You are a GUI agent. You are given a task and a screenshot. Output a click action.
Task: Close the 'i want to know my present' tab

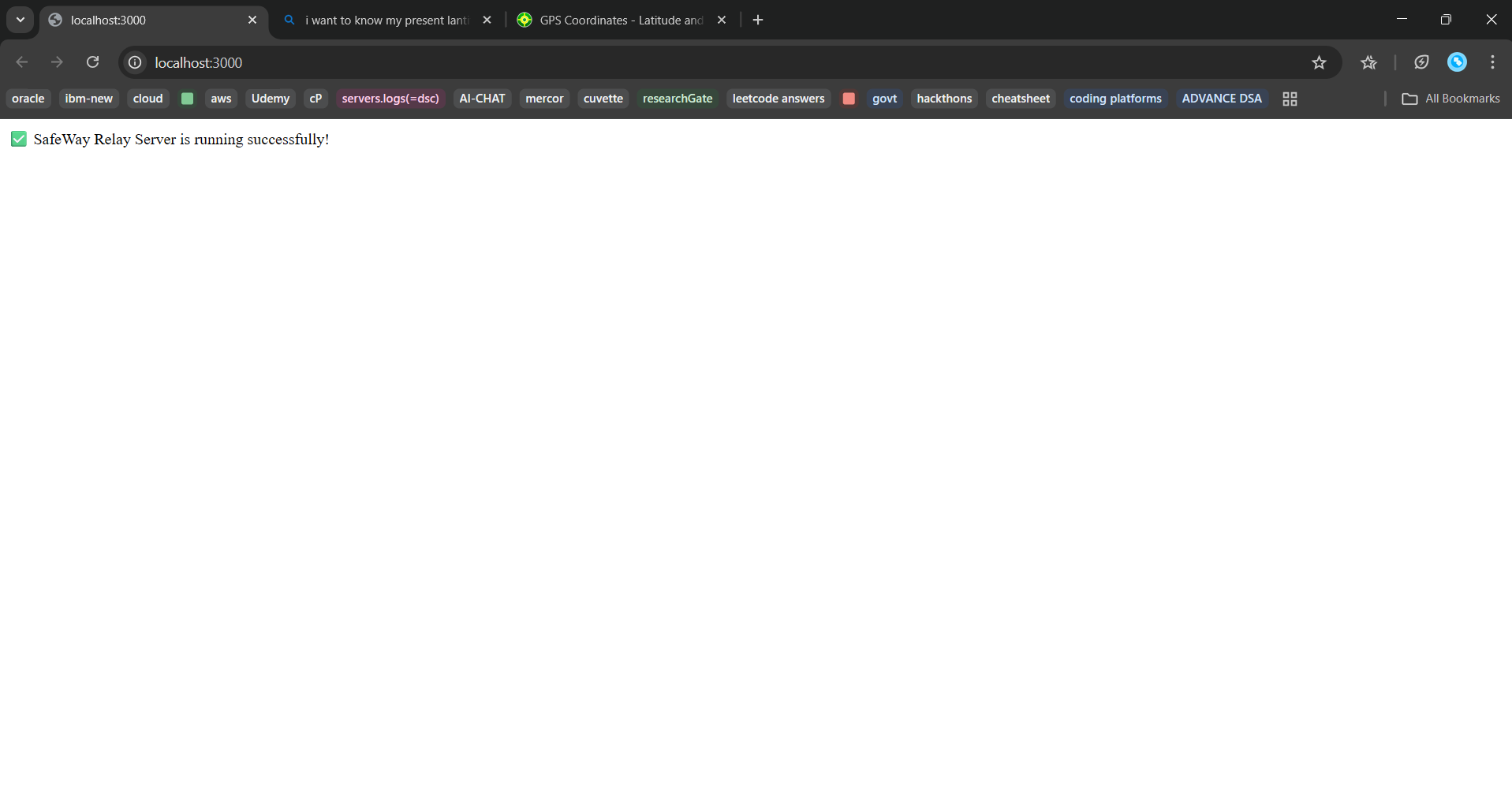coord(487,20)
